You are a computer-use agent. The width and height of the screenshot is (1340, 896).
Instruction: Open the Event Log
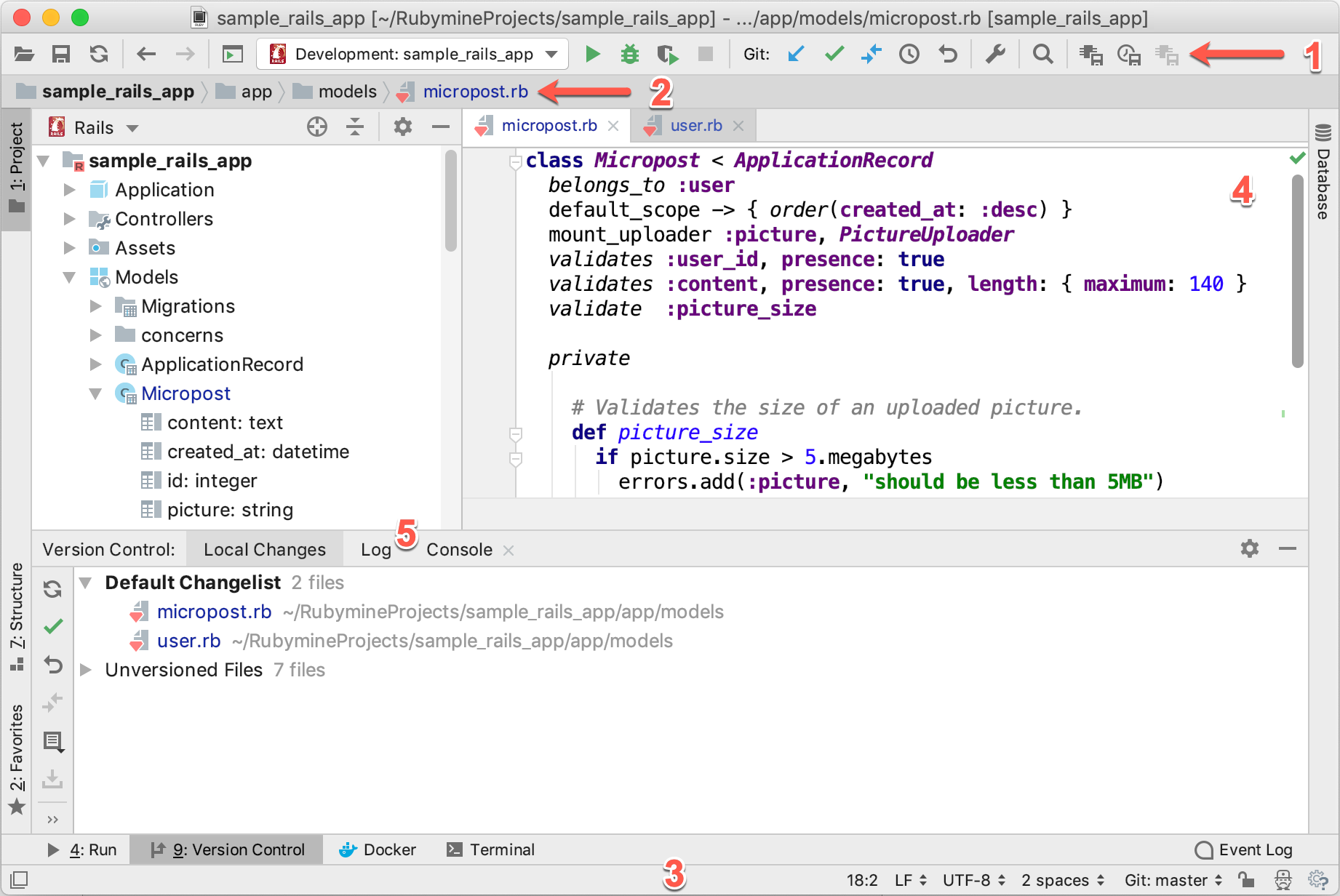pos(1244,849)
